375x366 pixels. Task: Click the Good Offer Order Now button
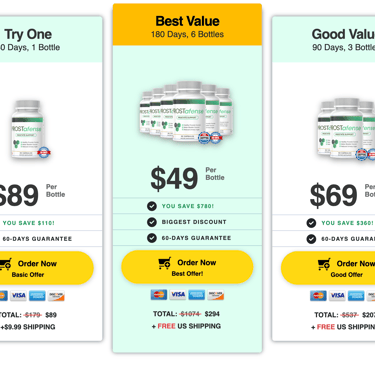328,268
